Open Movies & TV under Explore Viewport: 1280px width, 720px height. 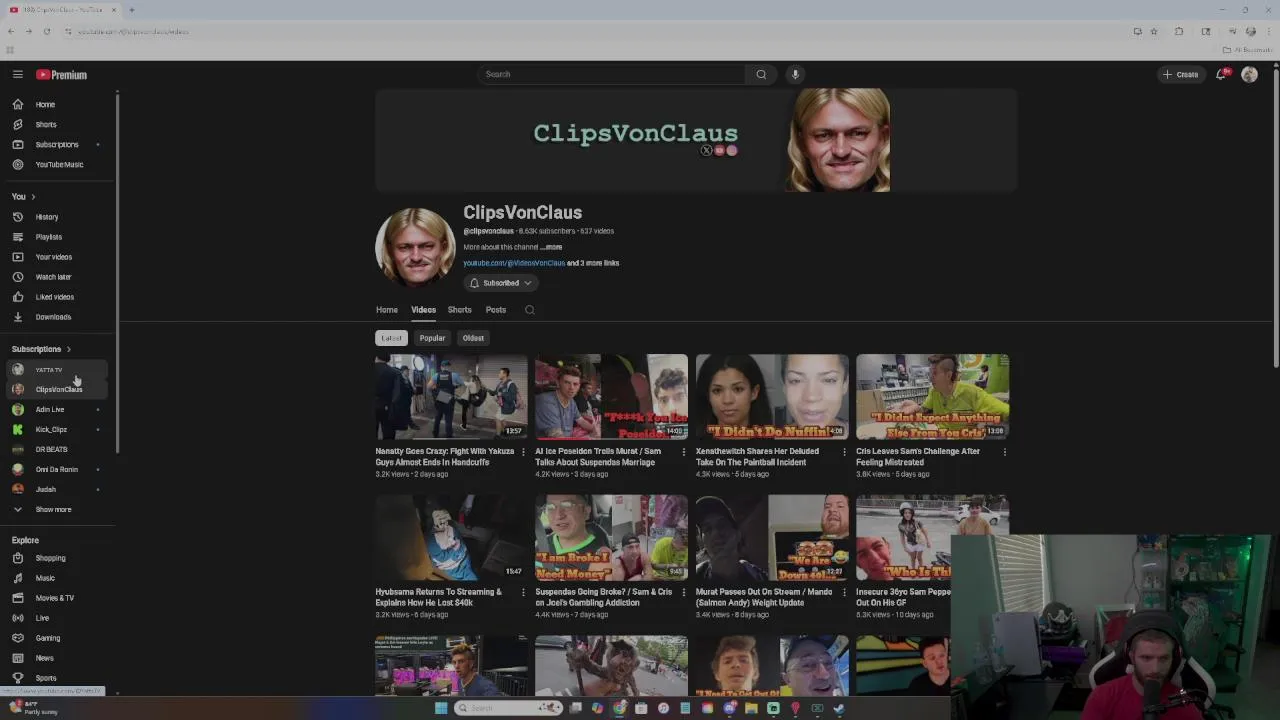58,598
